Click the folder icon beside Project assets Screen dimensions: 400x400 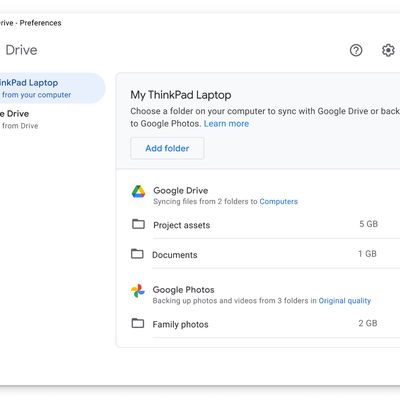(138, 224)
